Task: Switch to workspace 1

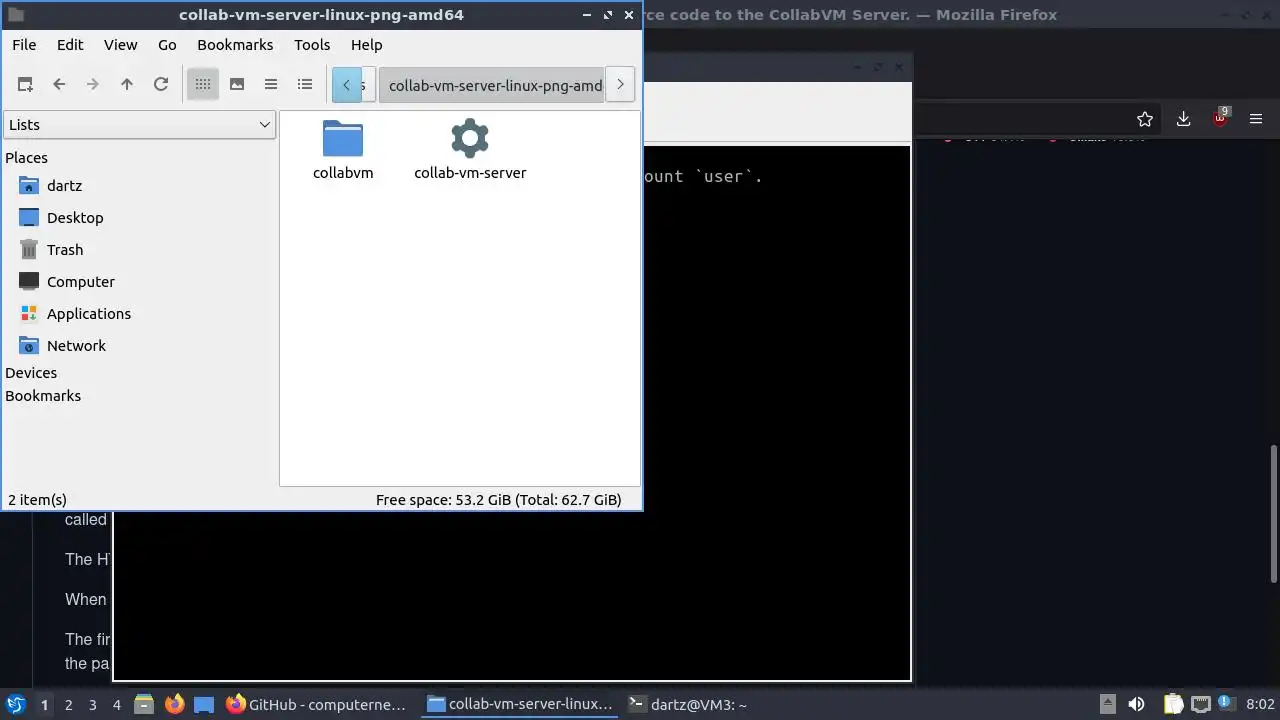Action: tap(44, 705)
